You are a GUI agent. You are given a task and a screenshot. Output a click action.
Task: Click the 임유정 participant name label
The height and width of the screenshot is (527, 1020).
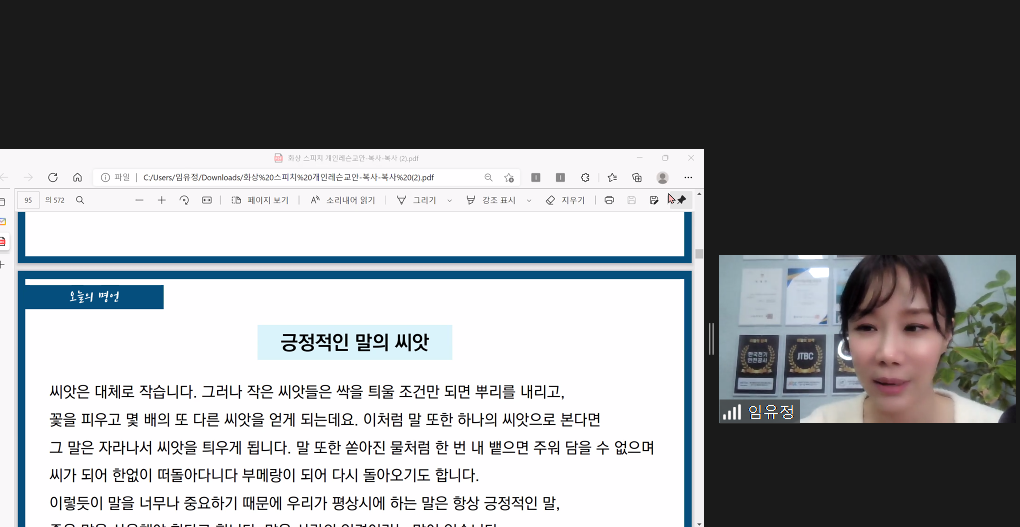pyautogui.click(x=772, y=412)
